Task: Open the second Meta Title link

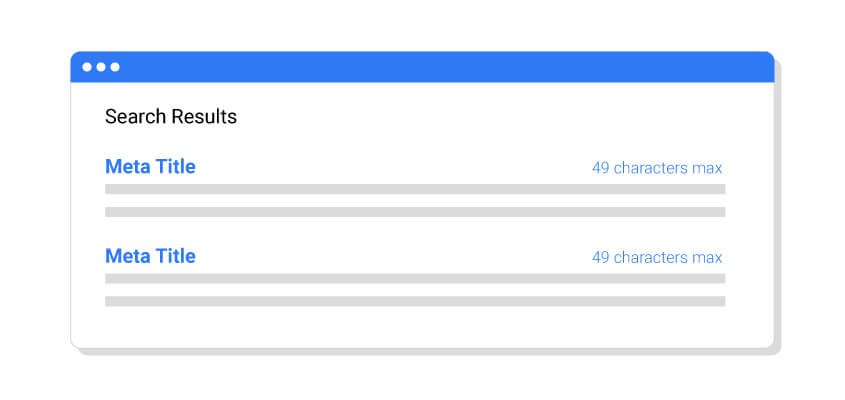Action: [150, 256]
